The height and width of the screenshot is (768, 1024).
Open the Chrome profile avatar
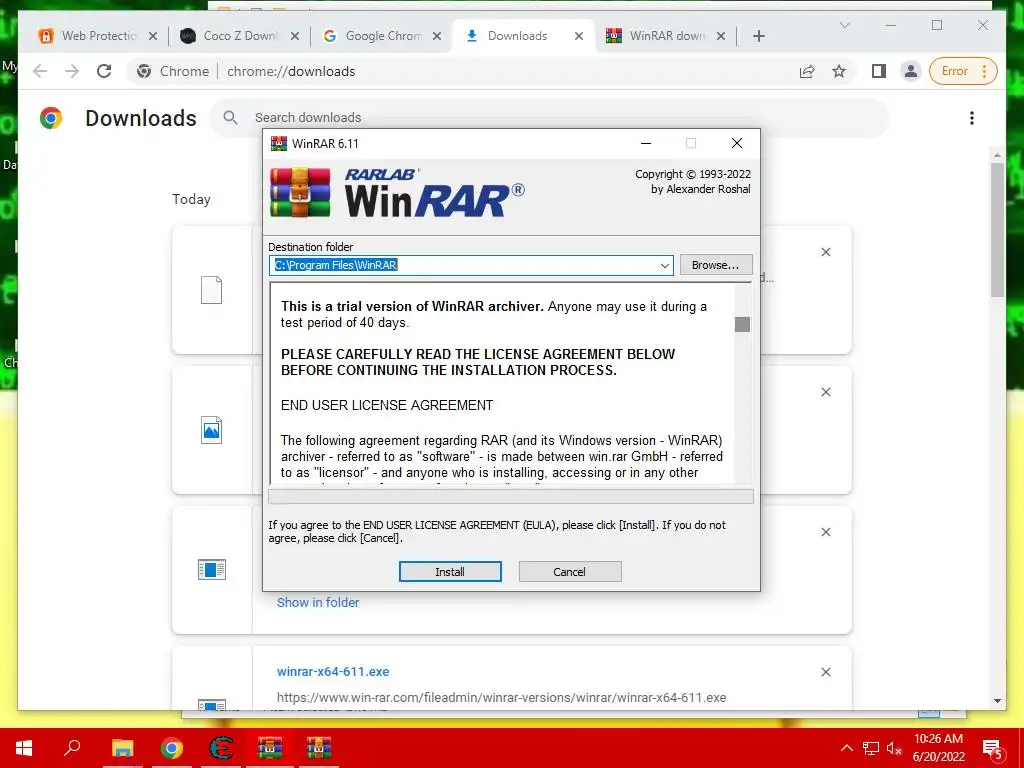pyautogui.click(x=910, y=71)
